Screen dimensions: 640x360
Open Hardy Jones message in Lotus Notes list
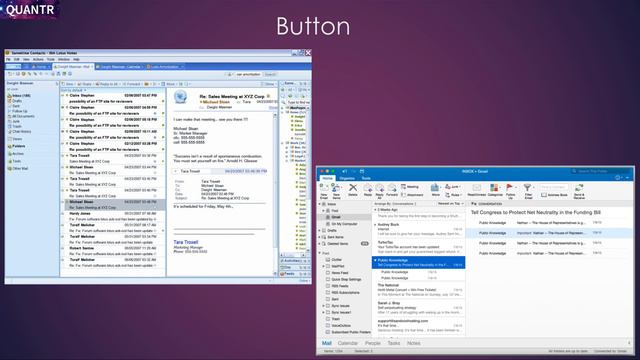113,216
